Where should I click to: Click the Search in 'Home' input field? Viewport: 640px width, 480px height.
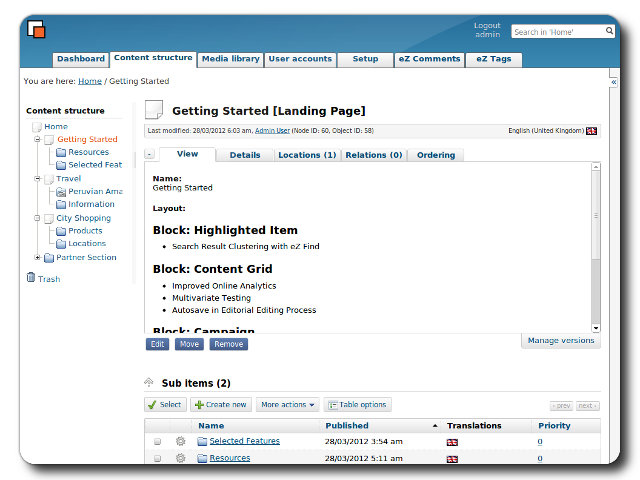point(556,32)
